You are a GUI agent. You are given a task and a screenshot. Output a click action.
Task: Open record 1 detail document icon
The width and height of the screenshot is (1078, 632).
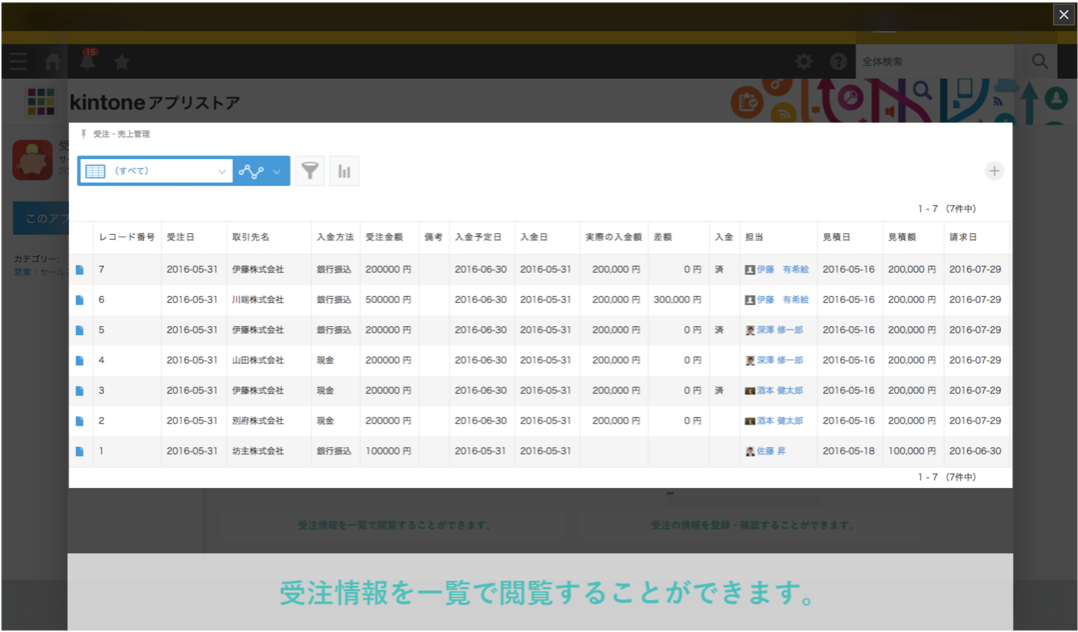(x=80, y=451)
